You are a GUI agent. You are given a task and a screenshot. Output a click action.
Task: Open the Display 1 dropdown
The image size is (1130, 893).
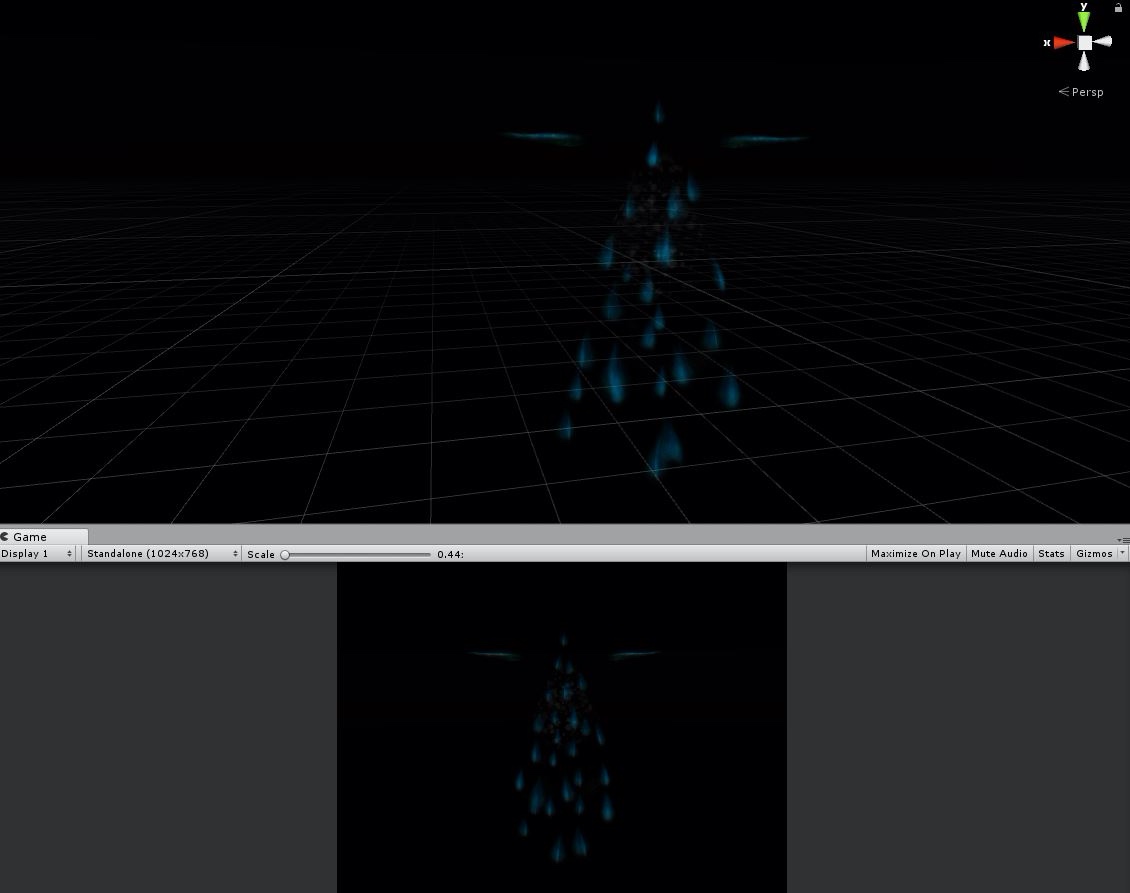37,554
